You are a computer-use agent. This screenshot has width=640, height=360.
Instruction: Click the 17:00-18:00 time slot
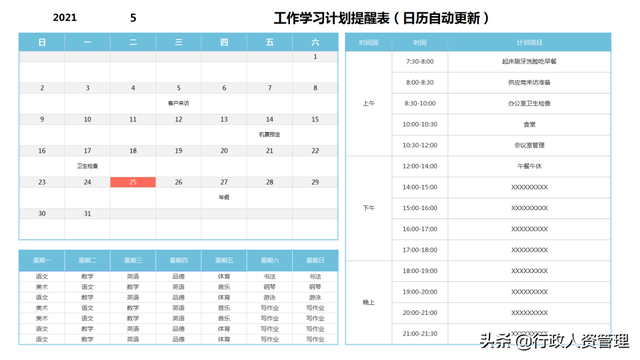click(420, 250)
